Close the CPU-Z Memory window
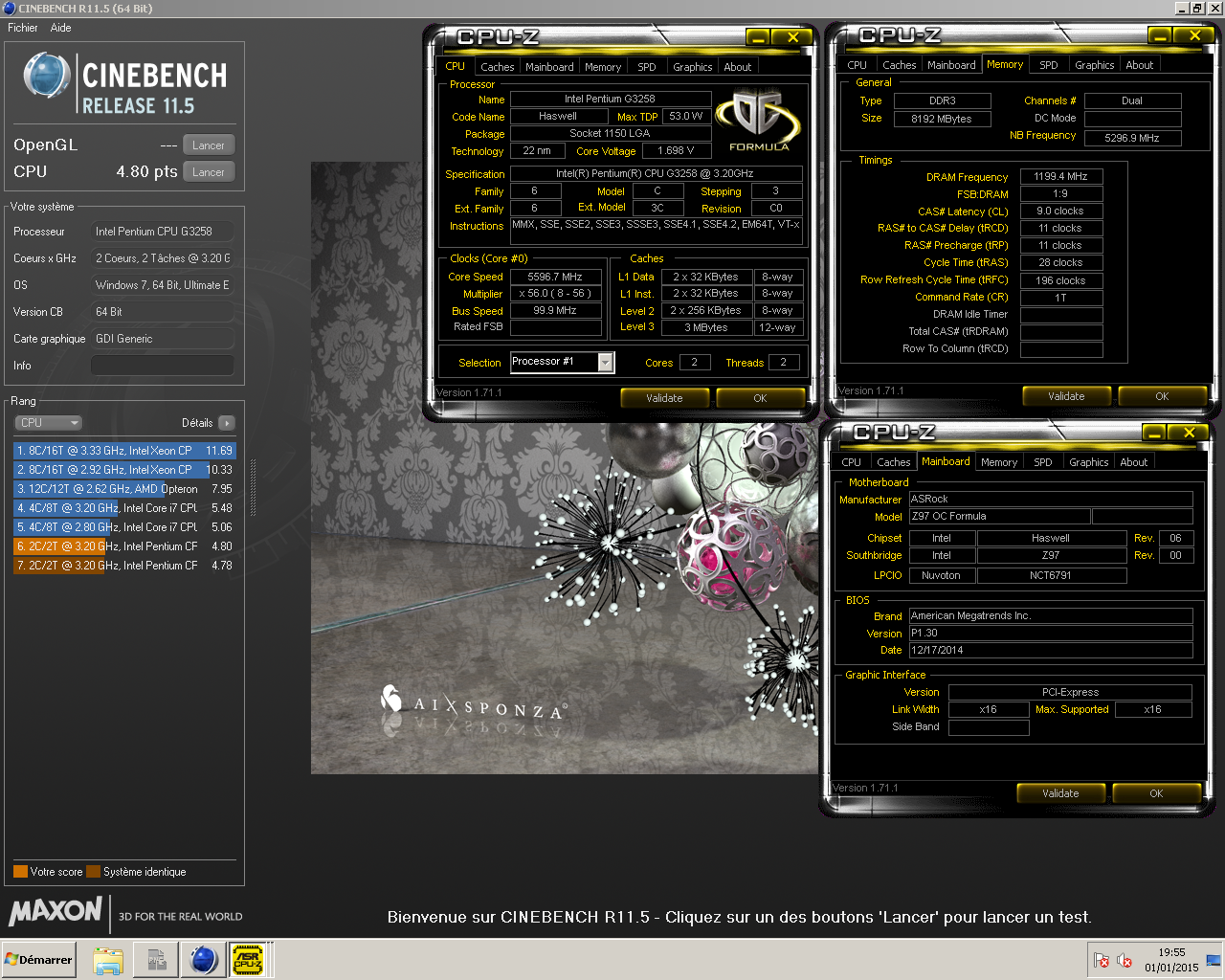 pos(1194,35)
